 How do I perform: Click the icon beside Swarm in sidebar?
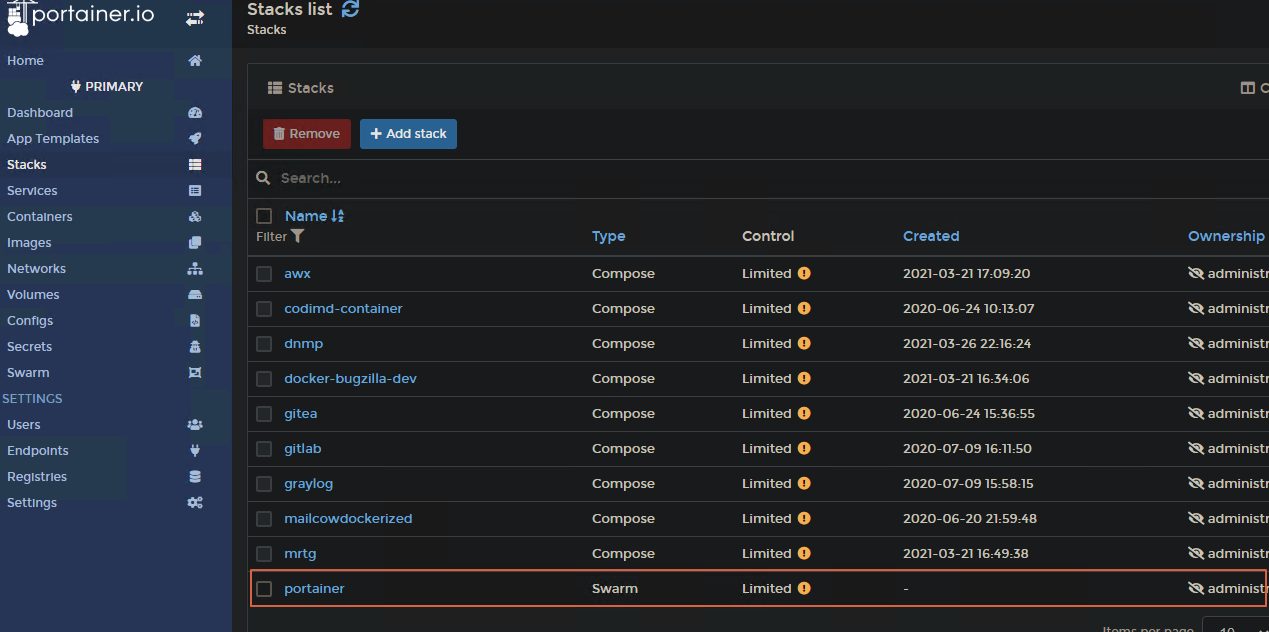pos(195,373)
